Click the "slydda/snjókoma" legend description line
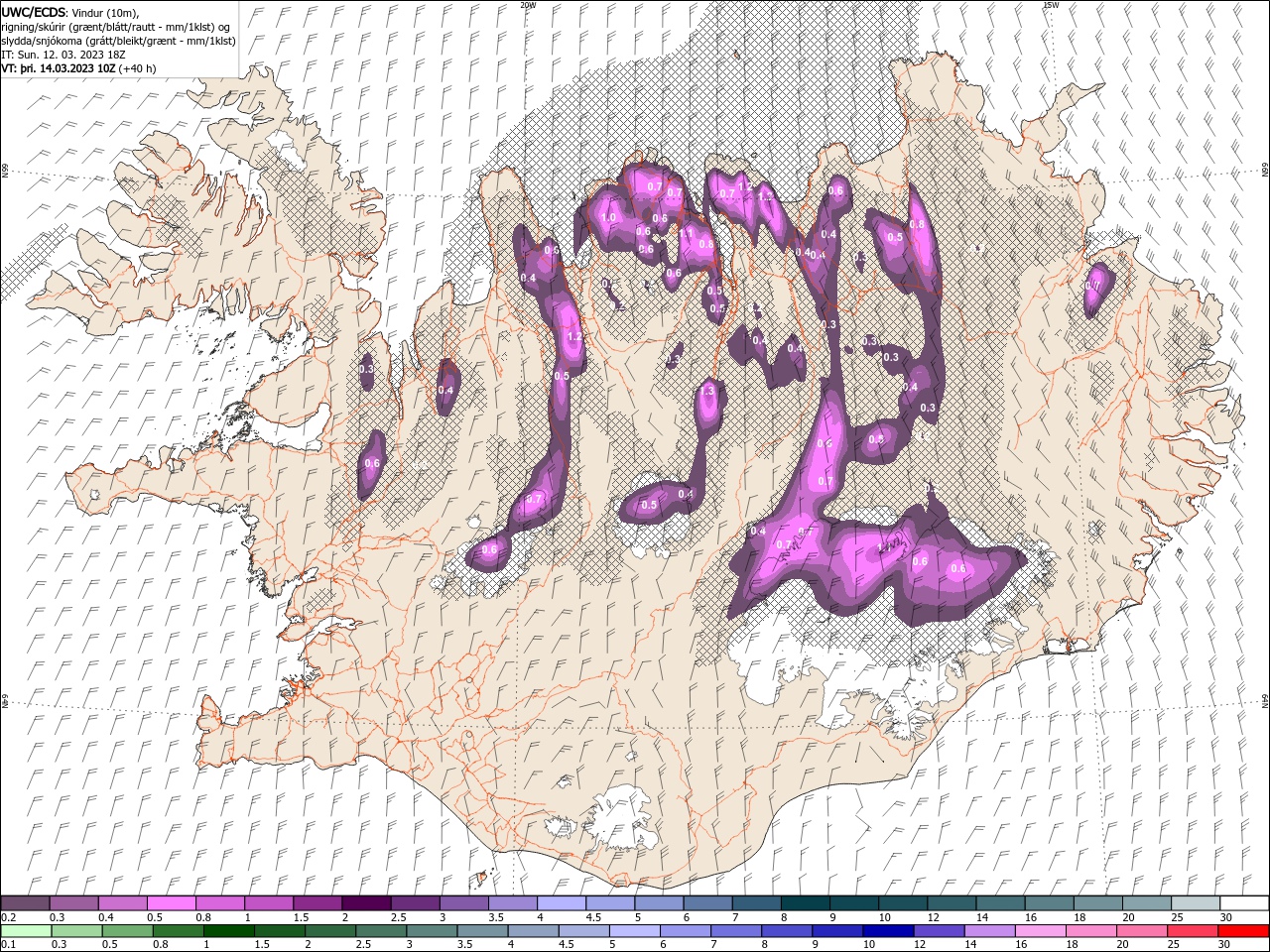This screenshot has height=952, width=1270. tap(118, 41)
